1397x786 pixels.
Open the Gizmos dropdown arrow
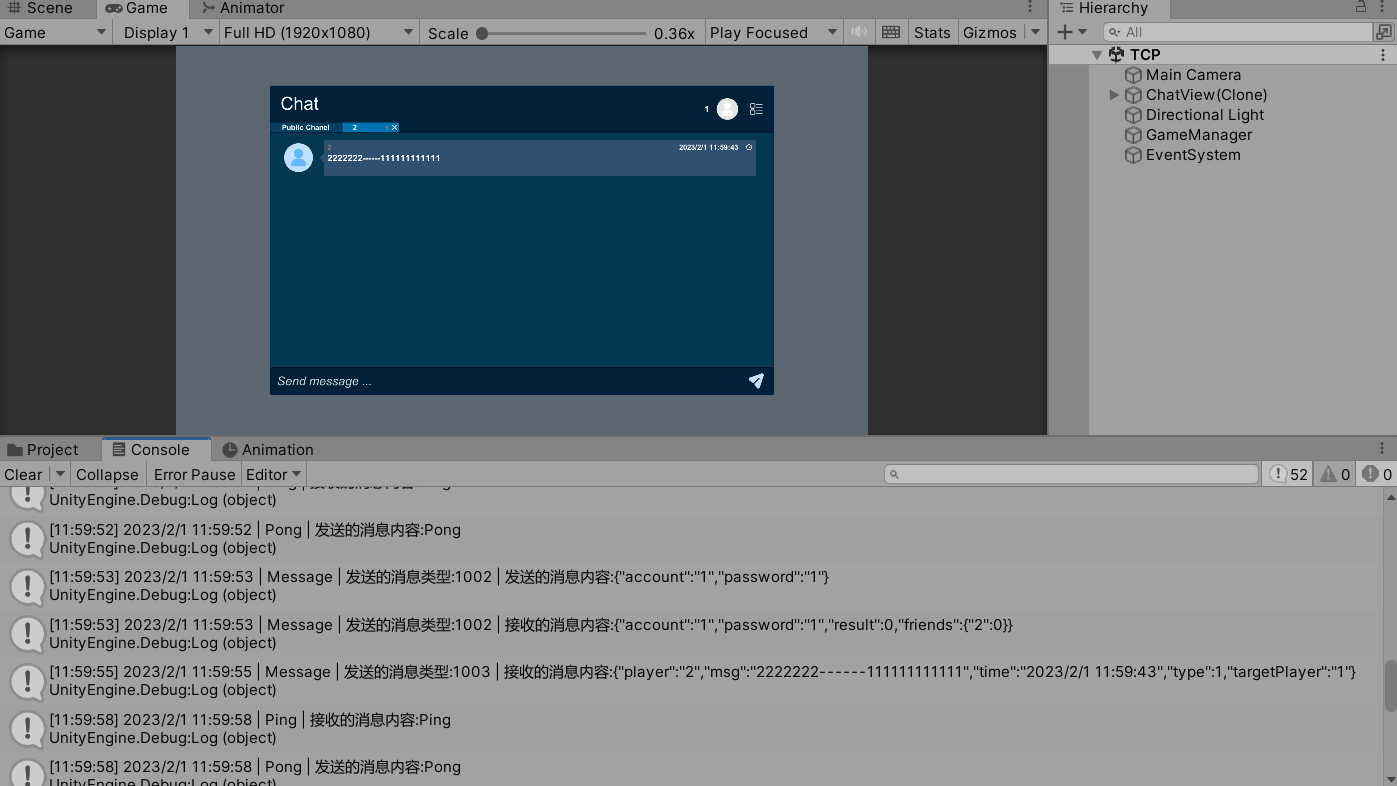coord(1035,32)
